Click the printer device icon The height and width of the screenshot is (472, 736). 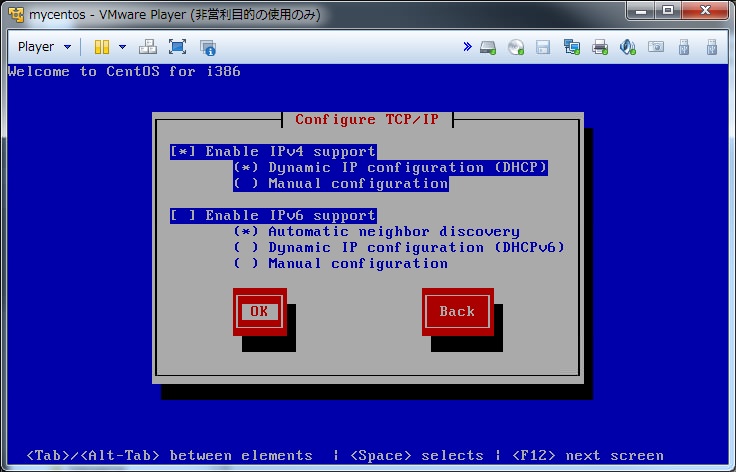point(600,47)
